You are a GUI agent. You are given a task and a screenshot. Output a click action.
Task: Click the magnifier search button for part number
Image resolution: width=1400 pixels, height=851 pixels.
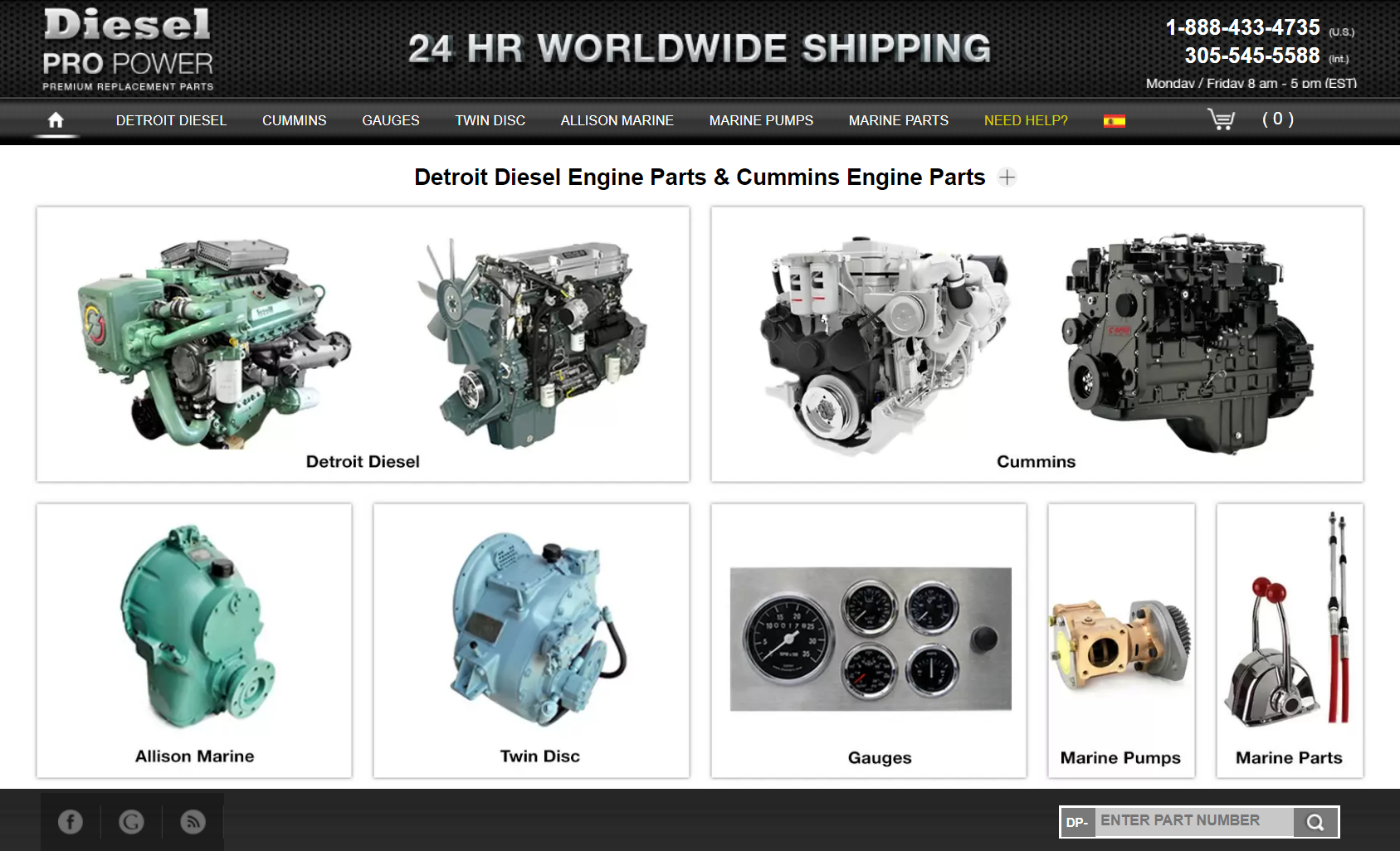[x=1315, y=822]
